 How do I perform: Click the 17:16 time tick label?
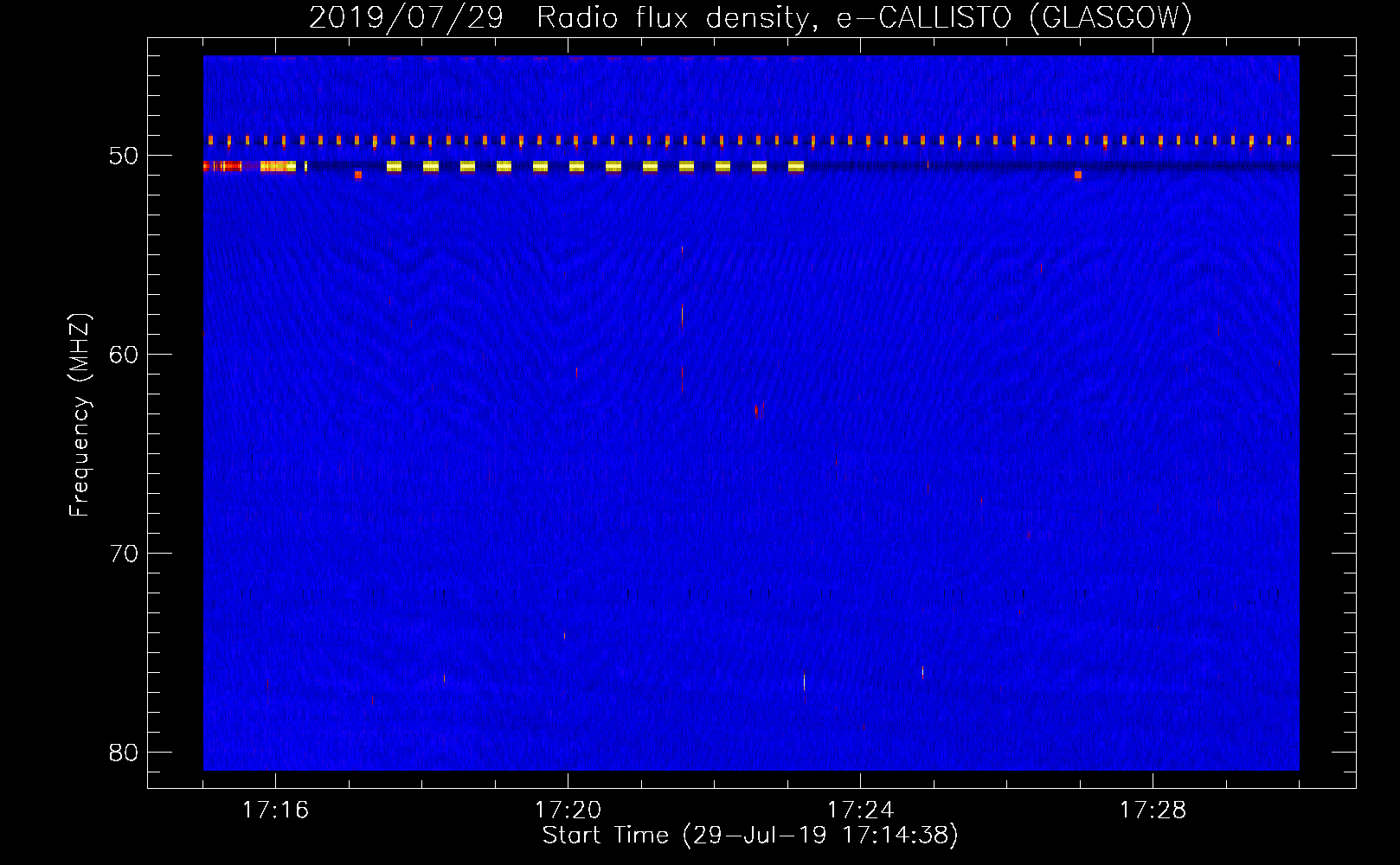point(275,811)
